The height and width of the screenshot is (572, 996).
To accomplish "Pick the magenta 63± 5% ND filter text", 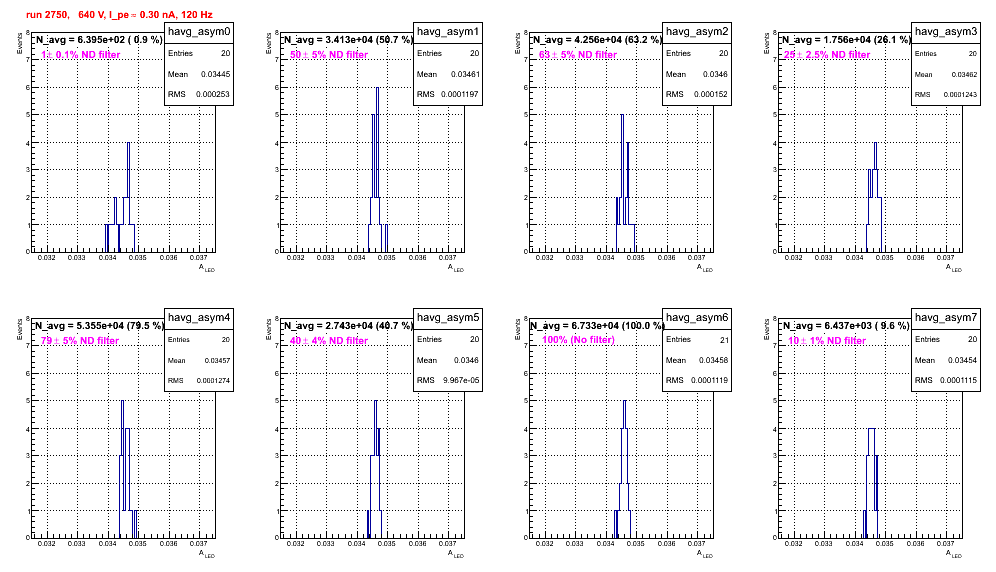I will point(578,55).
